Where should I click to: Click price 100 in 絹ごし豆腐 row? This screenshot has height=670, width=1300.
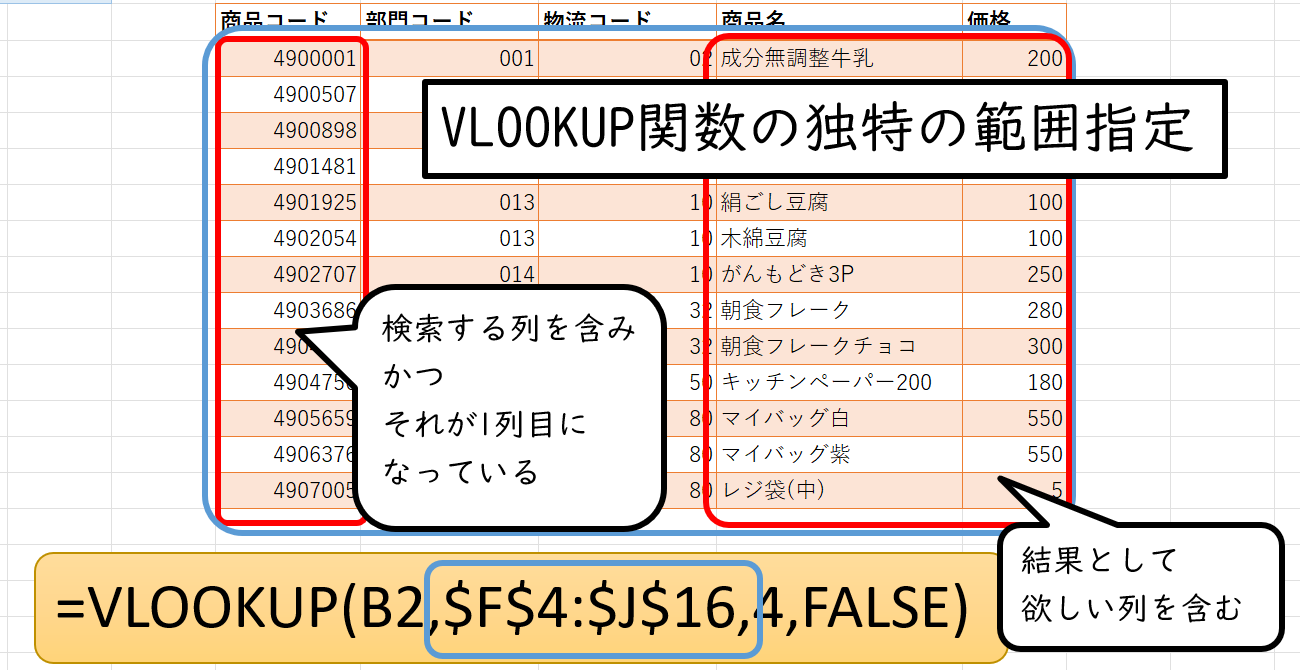pyautogui.click(x=1014, y=202)
